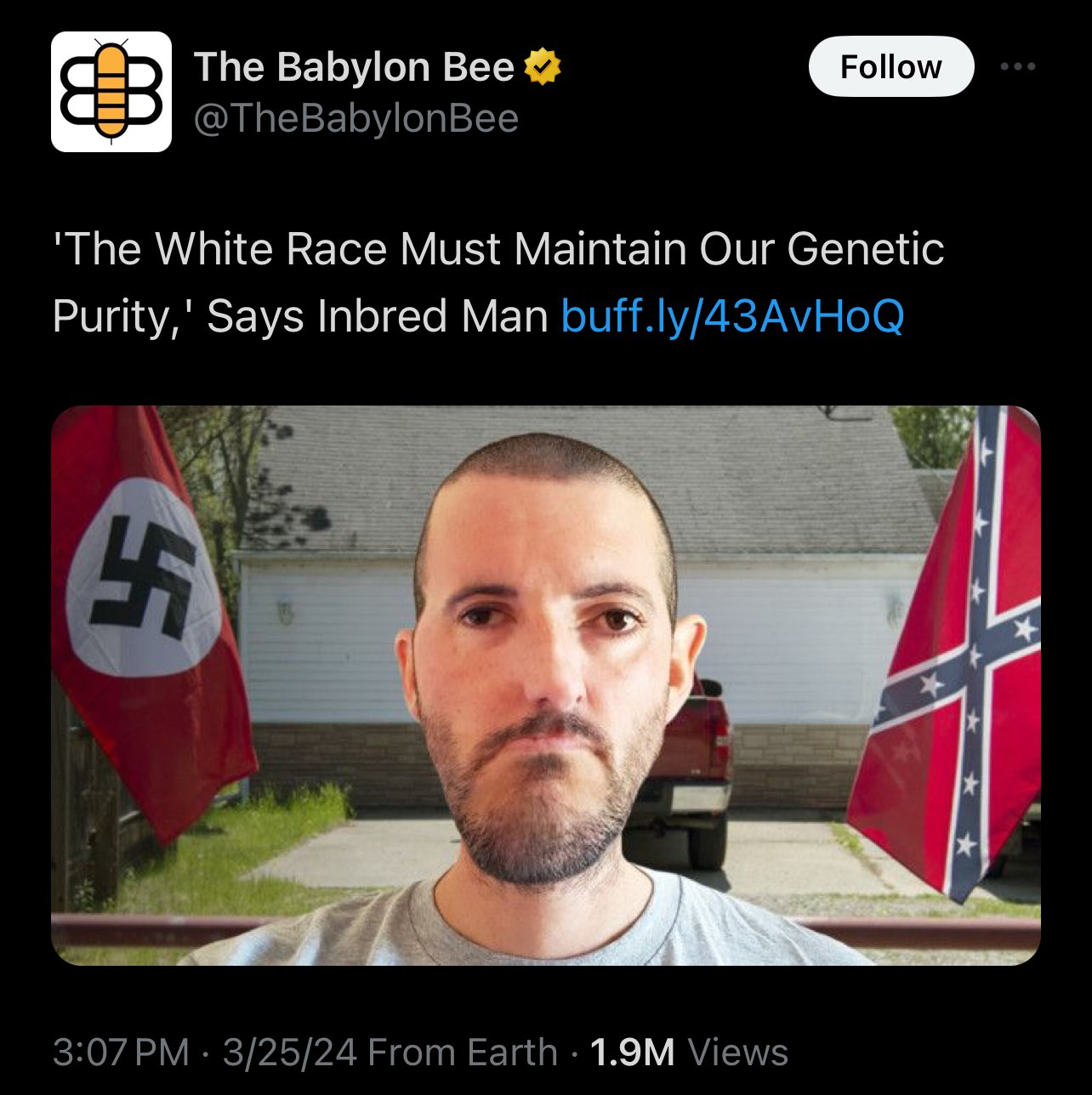Click the 3/25/24 post date
1092x1095 pixels.
pos(290,1052)
